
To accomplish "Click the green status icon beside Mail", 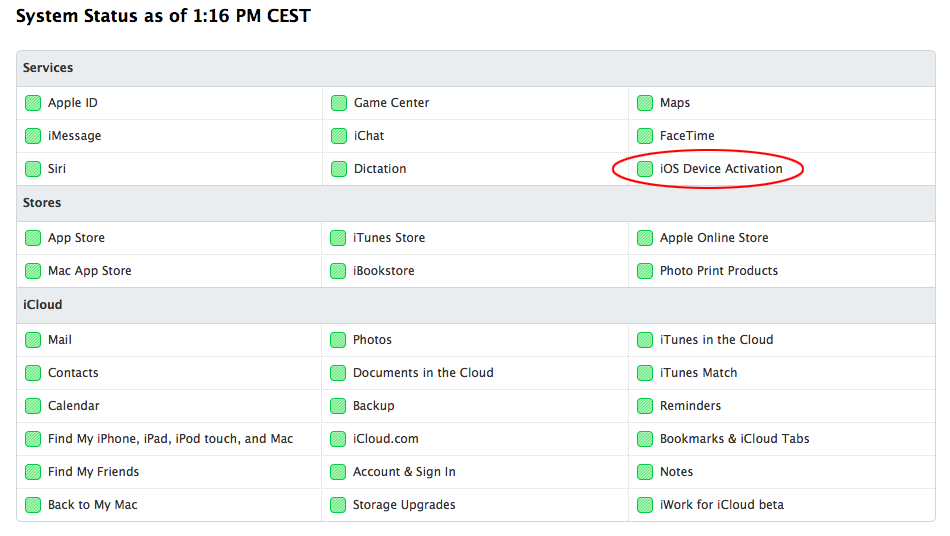I will 33,340.
